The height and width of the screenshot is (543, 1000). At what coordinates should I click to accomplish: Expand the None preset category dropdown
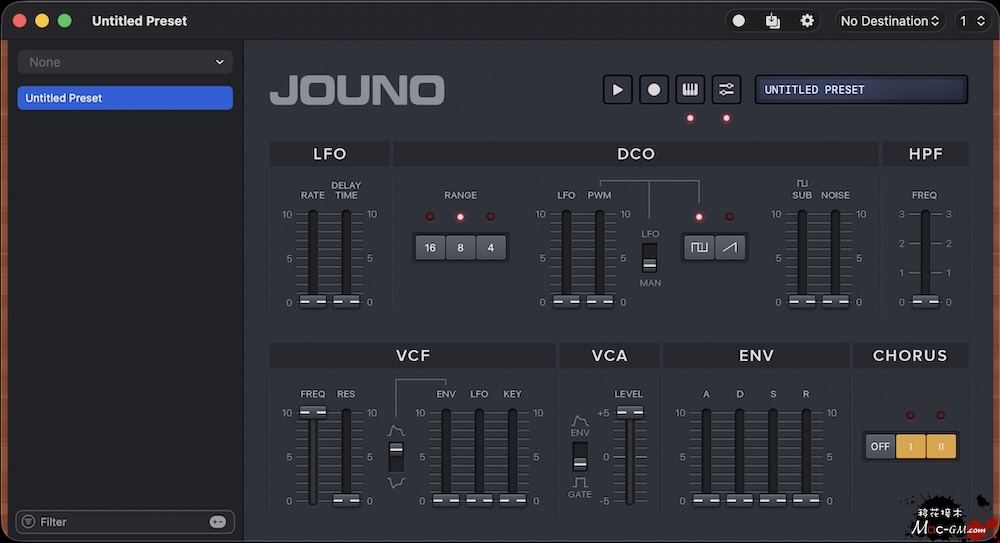coord(125,62)
